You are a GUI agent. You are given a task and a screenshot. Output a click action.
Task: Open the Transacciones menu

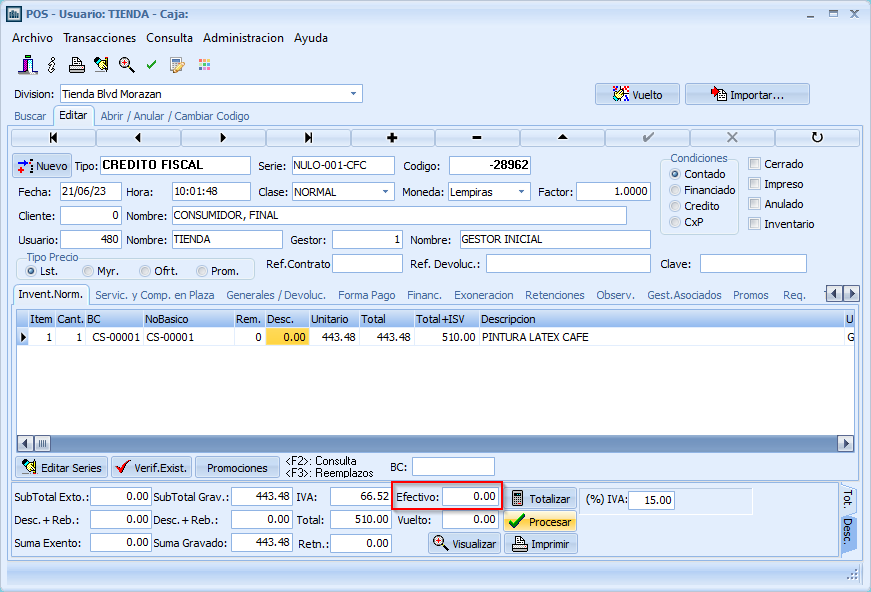click(99, 38)
